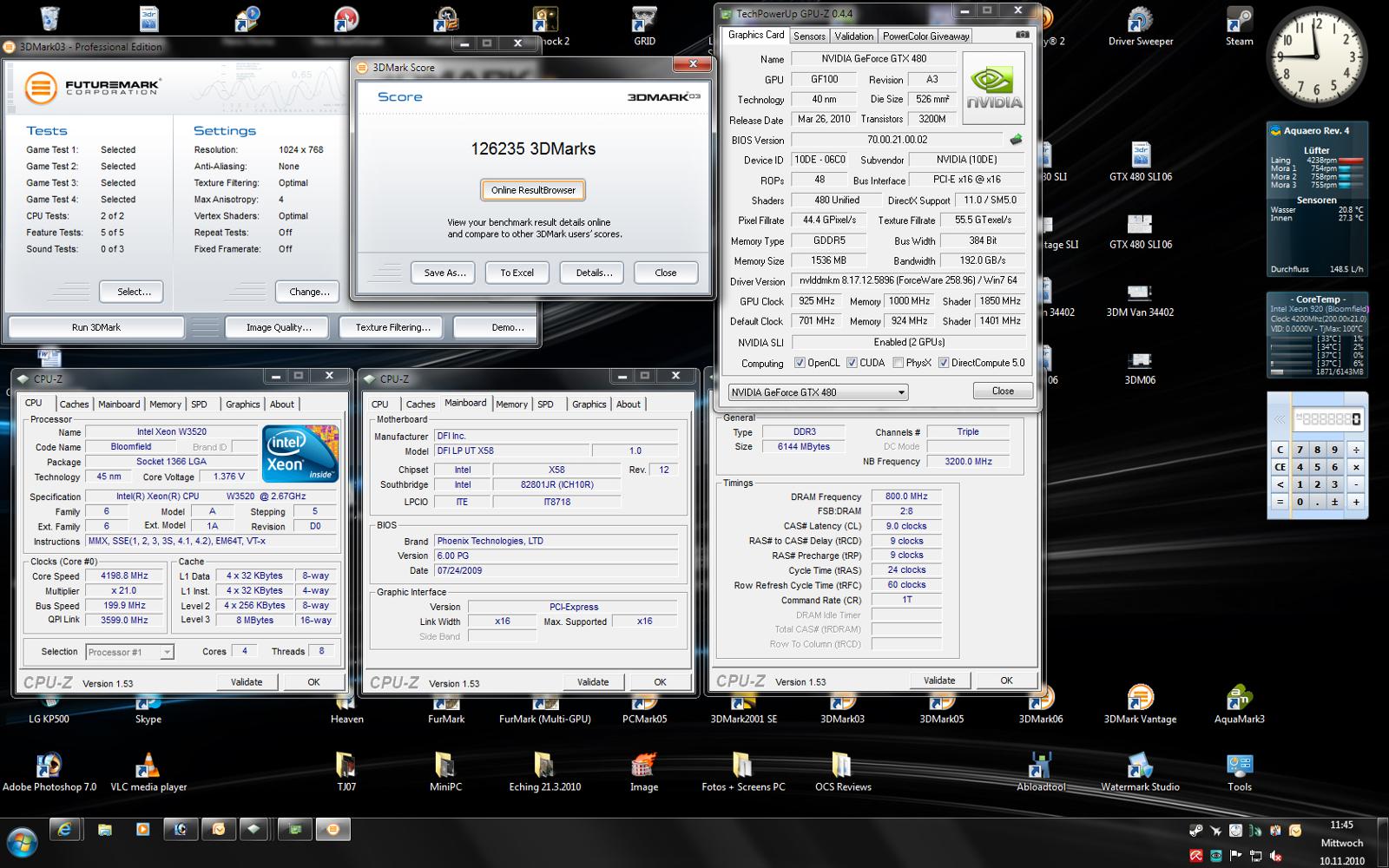Screen dimensions: 1389x868
Task: Select SPD tab in the DFI mainboard CPU-Z window
Action: [x=545, y=404]
